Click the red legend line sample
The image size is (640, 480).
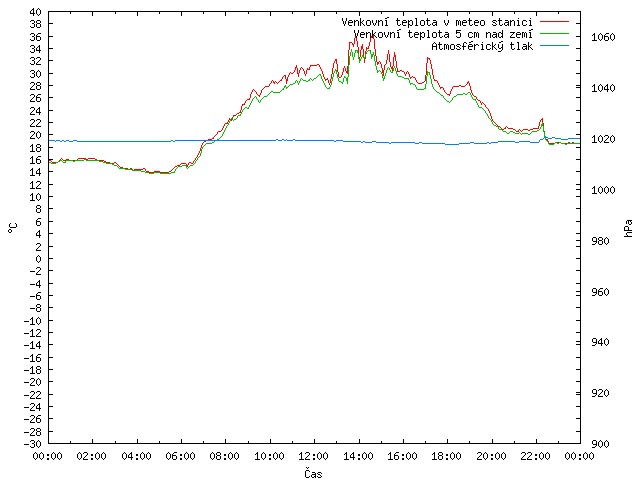point(554,22)
